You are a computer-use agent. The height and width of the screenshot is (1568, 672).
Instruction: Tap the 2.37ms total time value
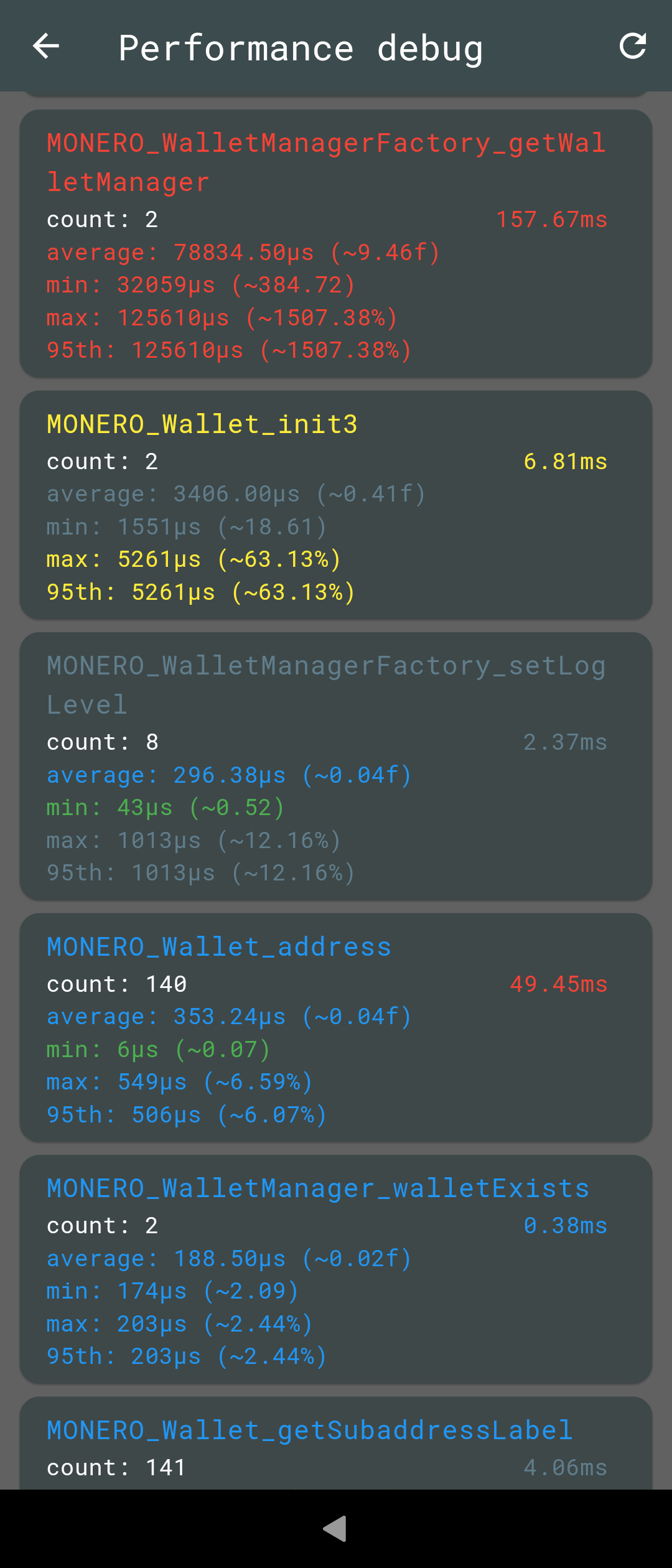coord(565,742)
